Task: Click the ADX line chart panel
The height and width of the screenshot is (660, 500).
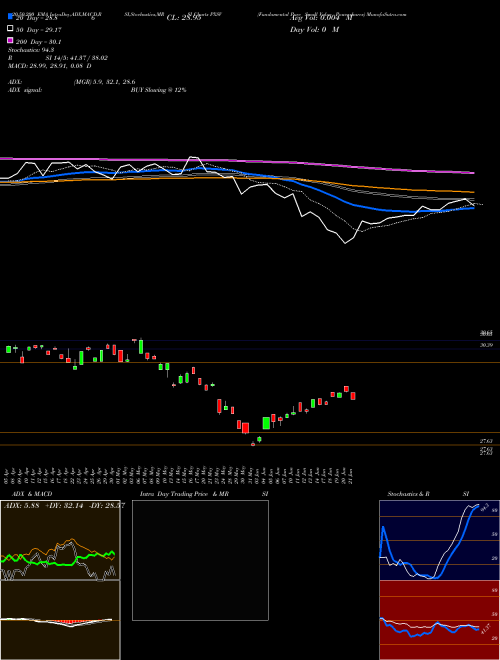Action: (60, 540)
